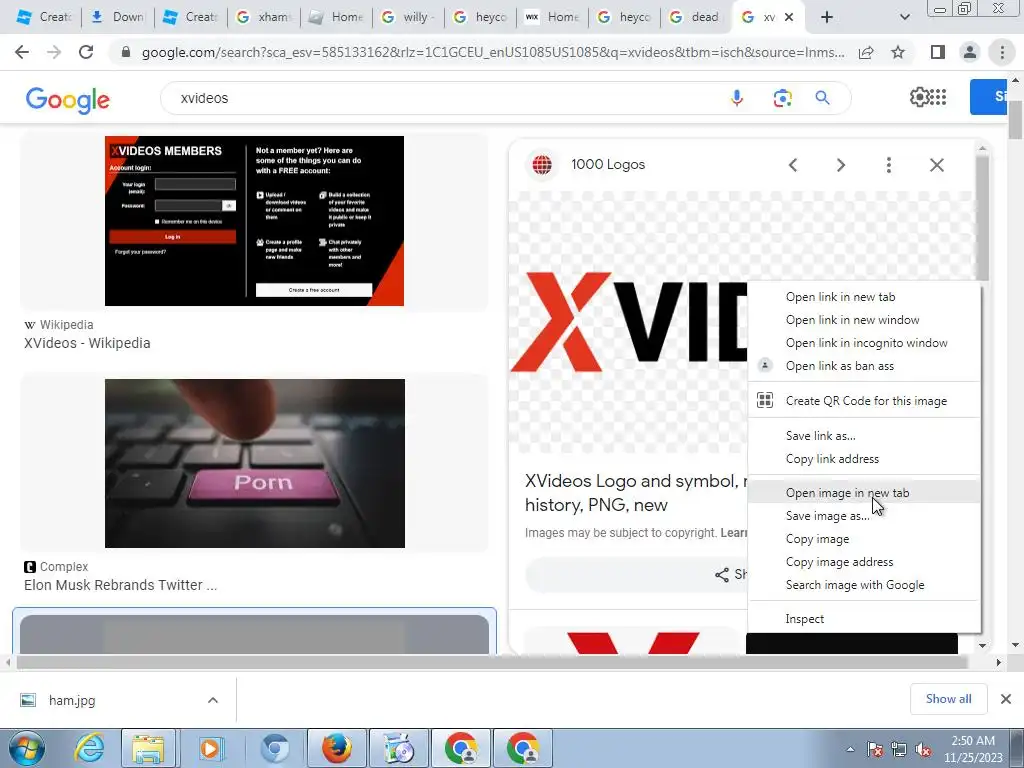This screenshot has height=768, width=1024.
Task: Open preview panel three-dot options
Action: click(889, 165)
